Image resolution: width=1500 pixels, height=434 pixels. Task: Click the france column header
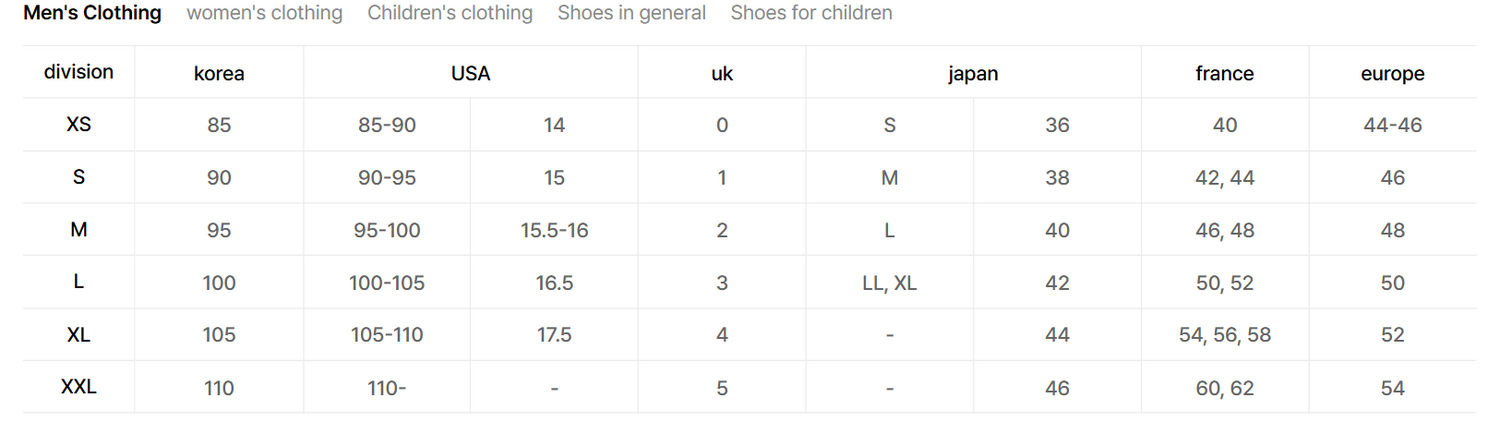click(1224, 73)
